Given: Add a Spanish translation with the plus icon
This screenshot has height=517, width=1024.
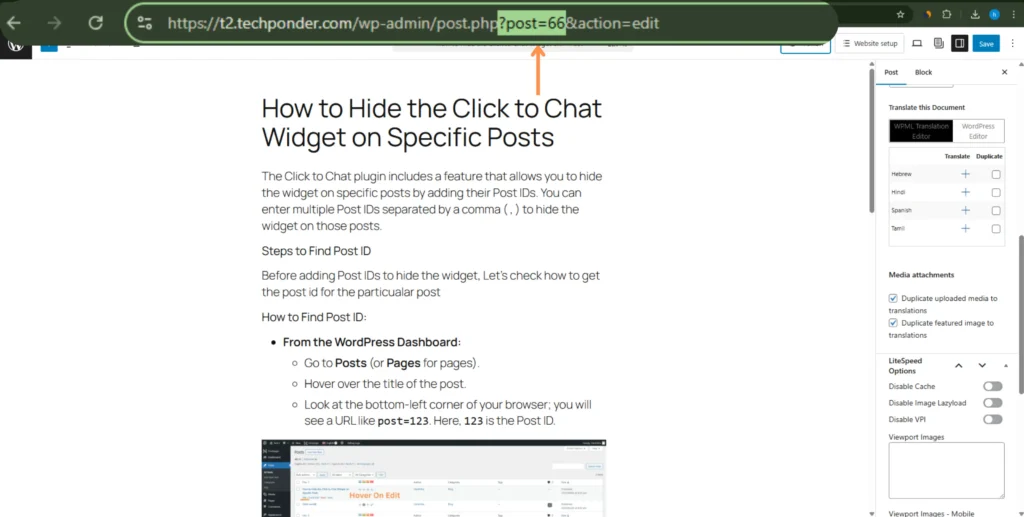Looking at the screenshot, I should [x=965, y=210].
